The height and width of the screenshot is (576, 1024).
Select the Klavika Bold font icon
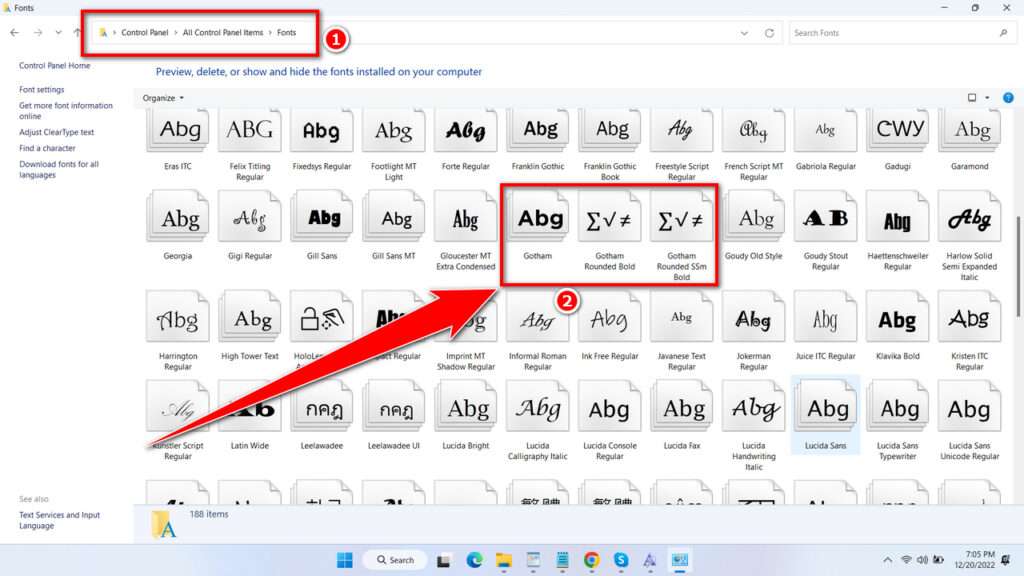[898, 317]
